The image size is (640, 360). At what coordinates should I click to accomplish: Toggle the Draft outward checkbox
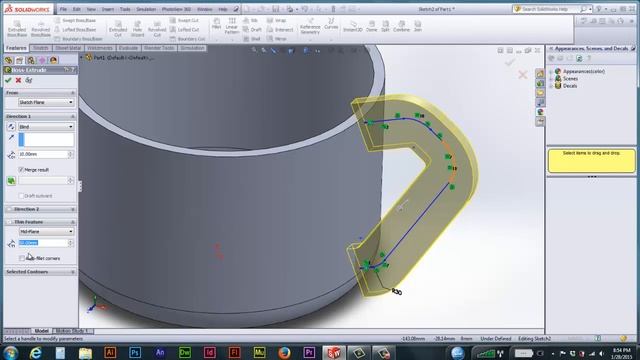pyautogui.click(x=21, y=196)
